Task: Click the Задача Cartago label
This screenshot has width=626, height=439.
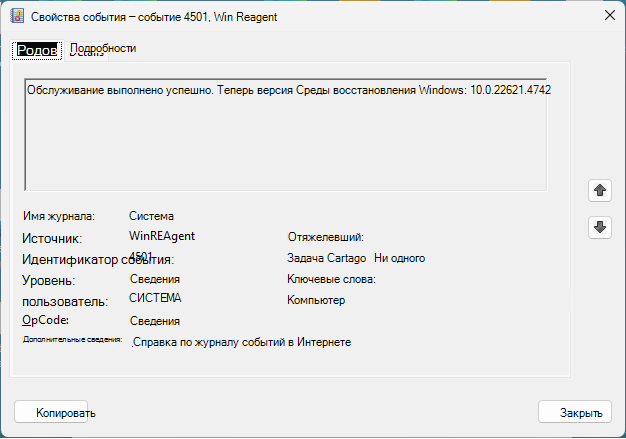Action: click(327, 258)
